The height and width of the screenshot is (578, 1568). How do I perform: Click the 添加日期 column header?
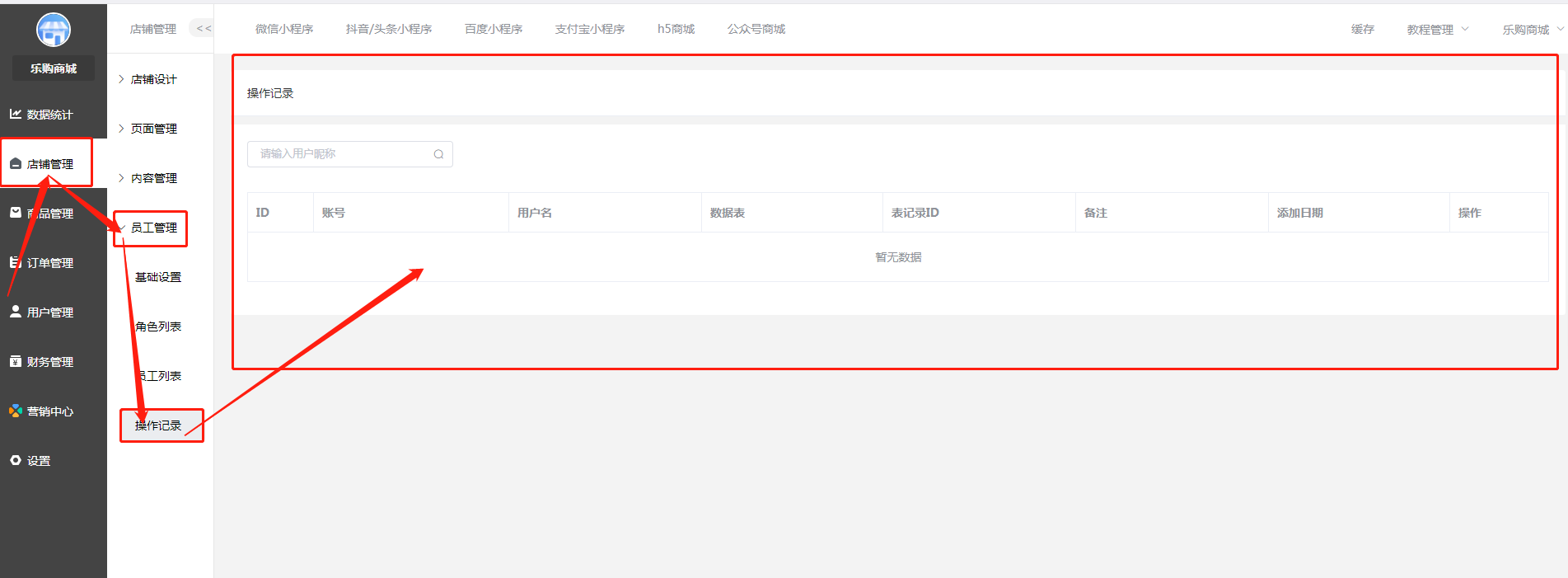[1300, 213]
